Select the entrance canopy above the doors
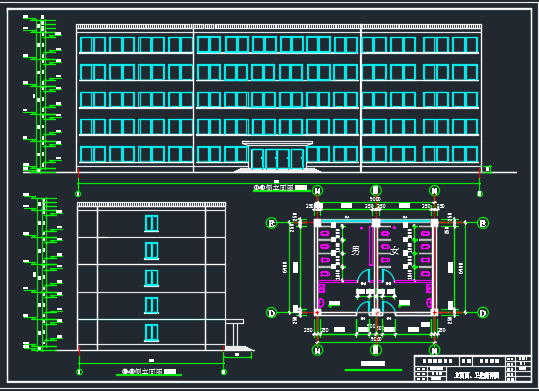 [x=277, y=143]
